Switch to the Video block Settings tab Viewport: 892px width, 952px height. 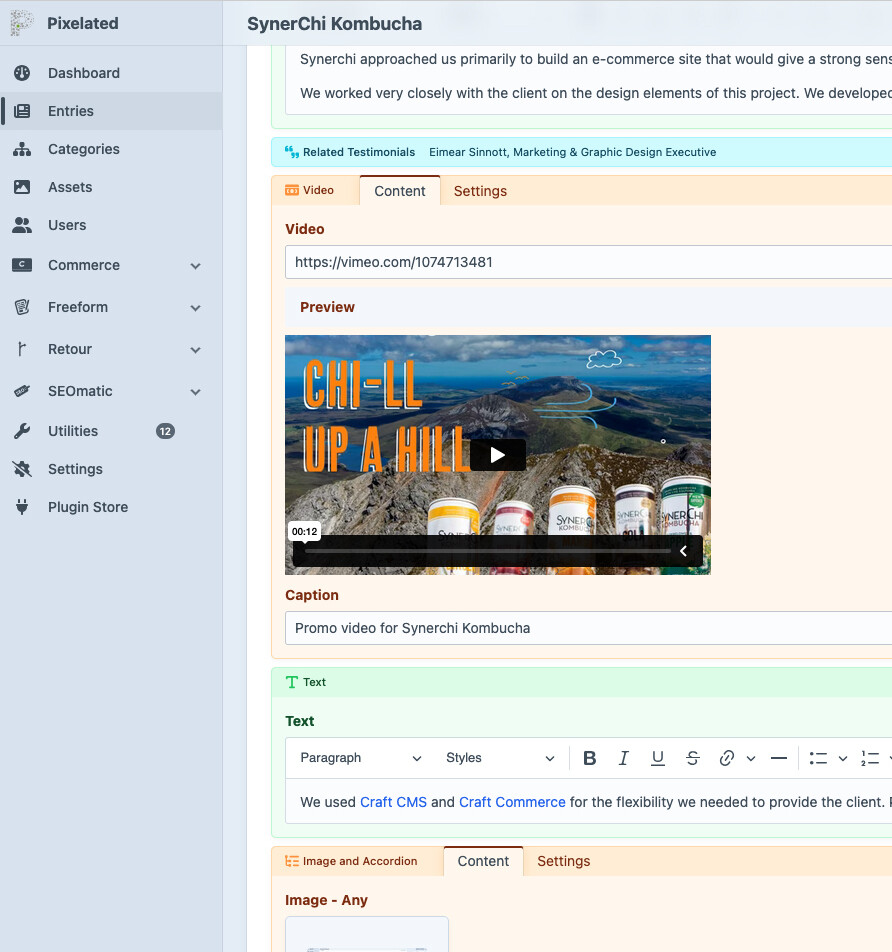[480, 191]
